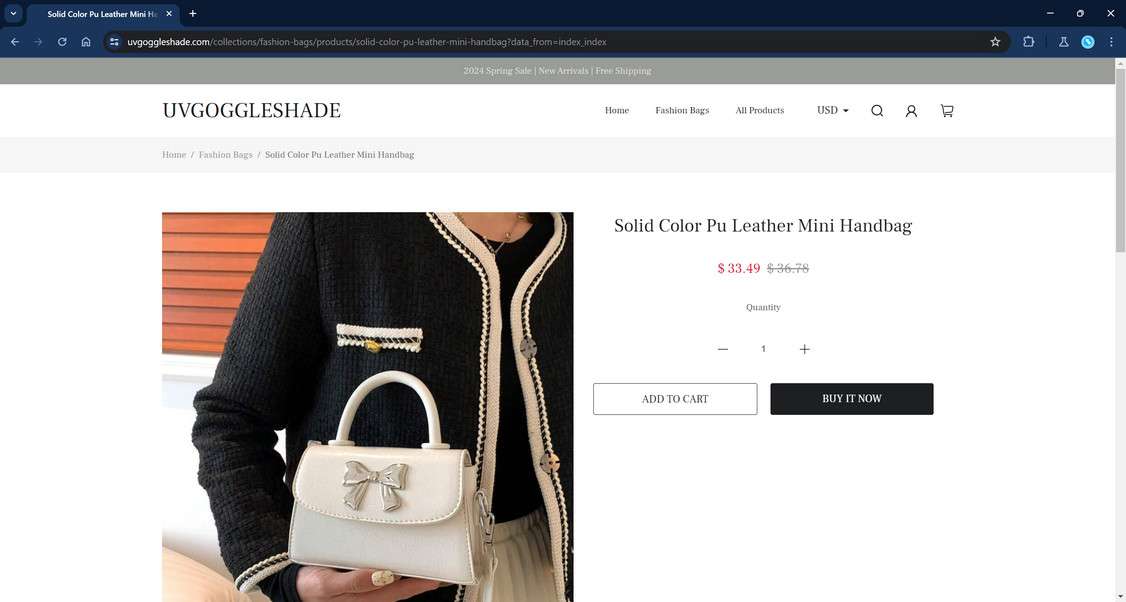Bookmark this page with the star icon
1126x602 pixels.
point(995,42)
